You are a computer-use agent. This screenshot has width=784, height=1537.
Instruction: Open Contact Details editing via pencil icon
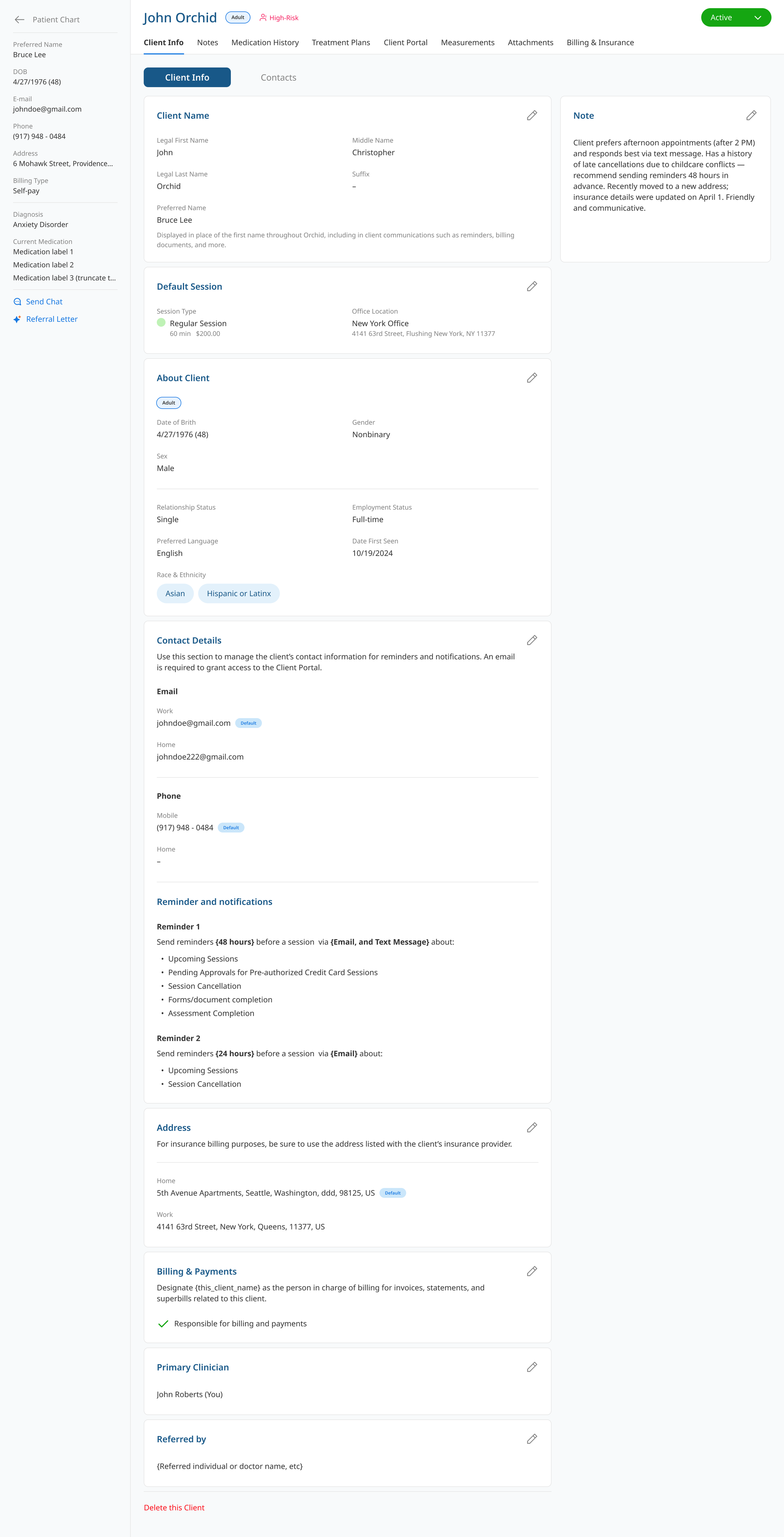[532, 640]
